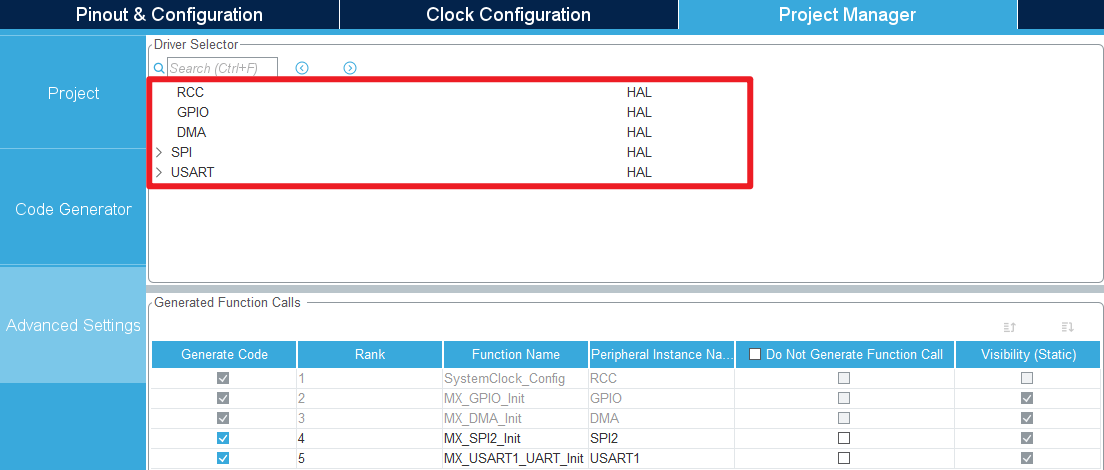The image size is (1104, 470).
Task: Select the Advanced Settings side tab
Action: 74,325
